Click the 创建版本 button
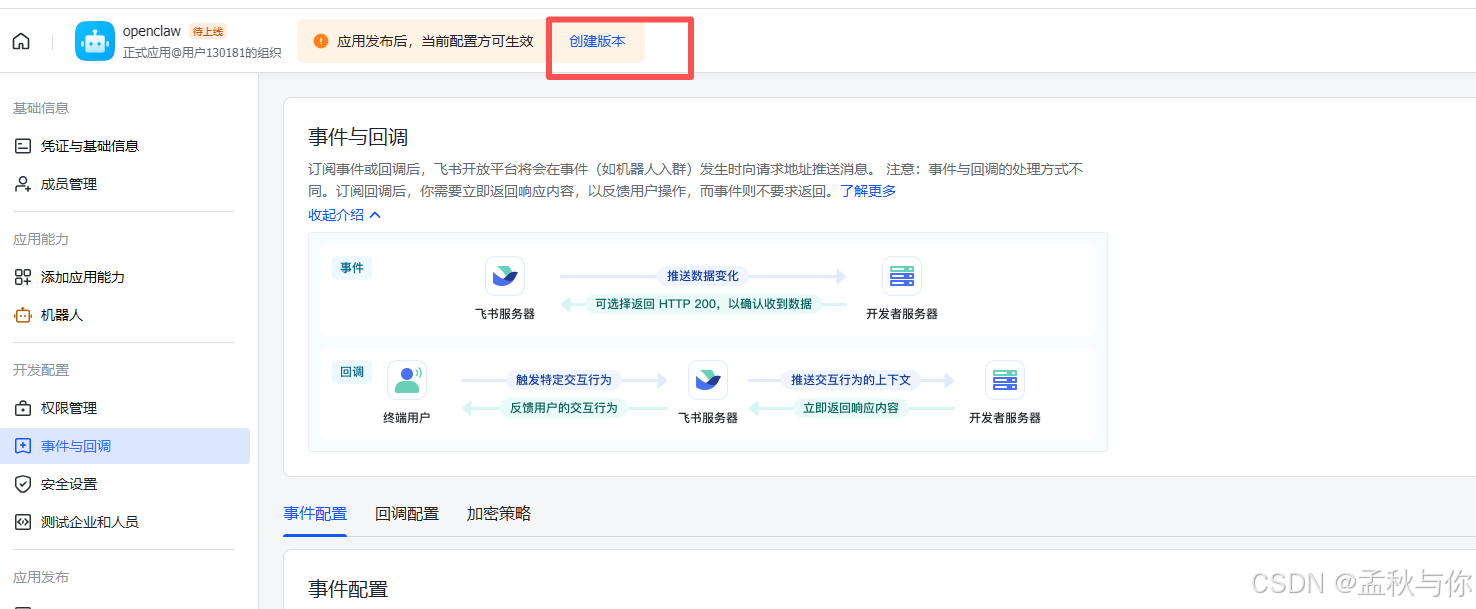 pos(595,41)
